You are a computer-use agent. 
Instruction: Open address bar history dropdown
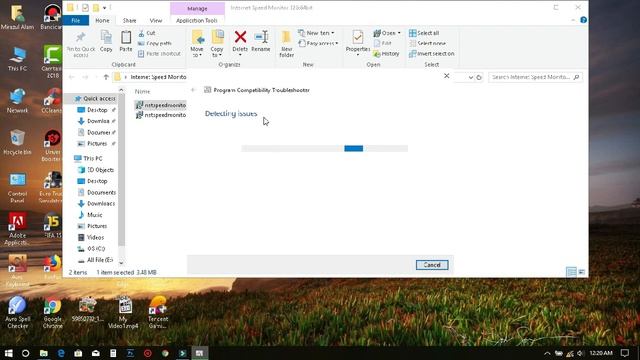(471, 77)
